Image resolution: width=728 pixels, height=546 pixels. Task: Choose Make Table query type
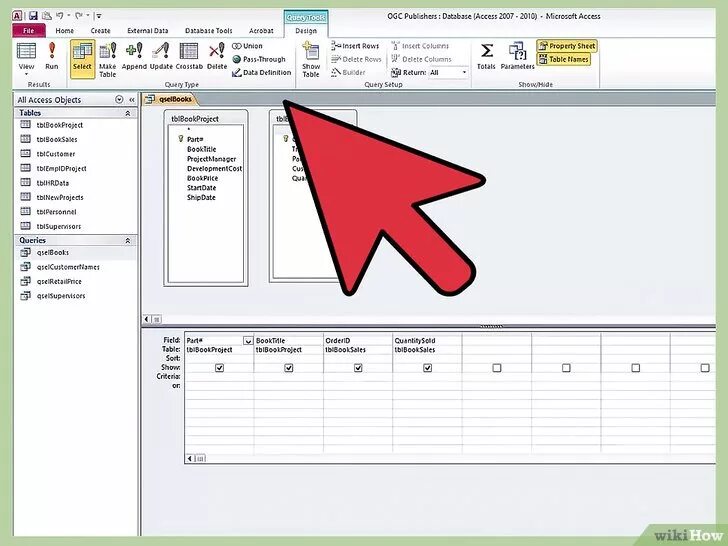pyautogui.click(x=108, y=59)
